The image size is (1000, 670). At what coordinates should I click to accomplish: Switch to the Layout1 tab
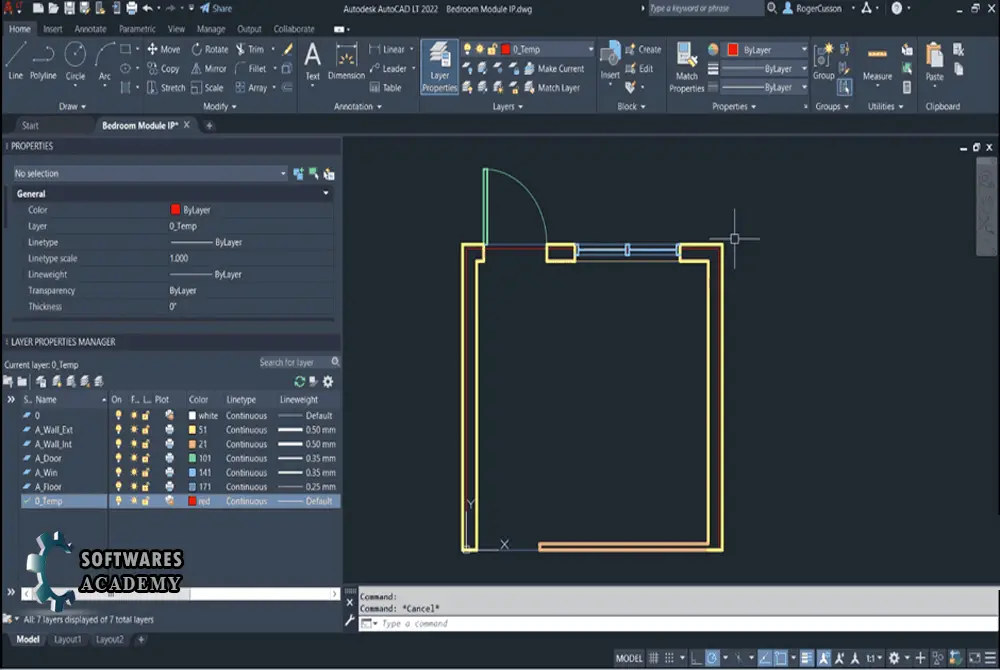[x=67, y=639]
